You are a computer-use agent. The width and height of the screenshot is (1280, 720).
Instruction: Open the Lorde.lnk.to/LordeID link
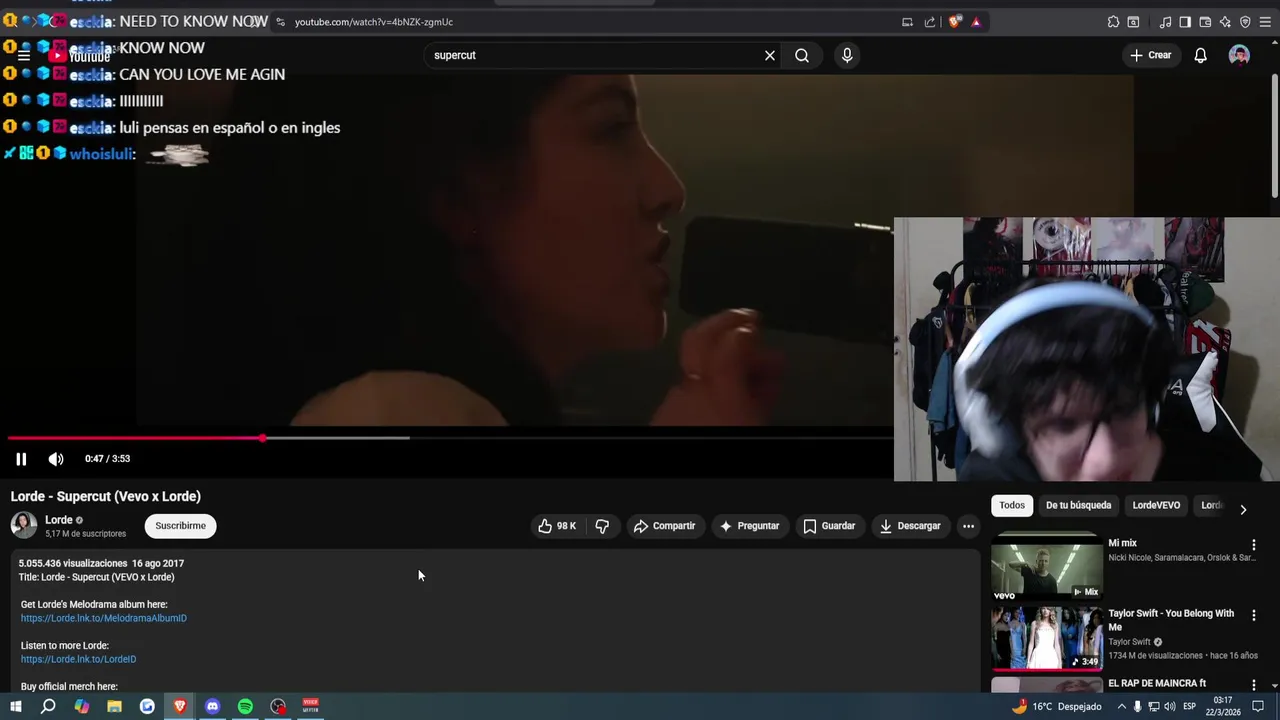pyautogui.click(x=78, y=659)
